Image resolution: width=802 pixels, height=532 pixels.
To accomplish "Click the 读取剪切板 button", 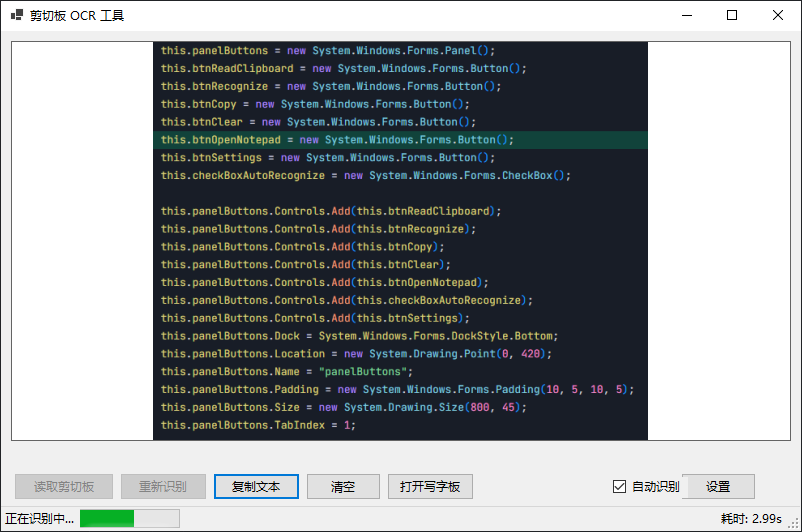I will tap(64, 487).
